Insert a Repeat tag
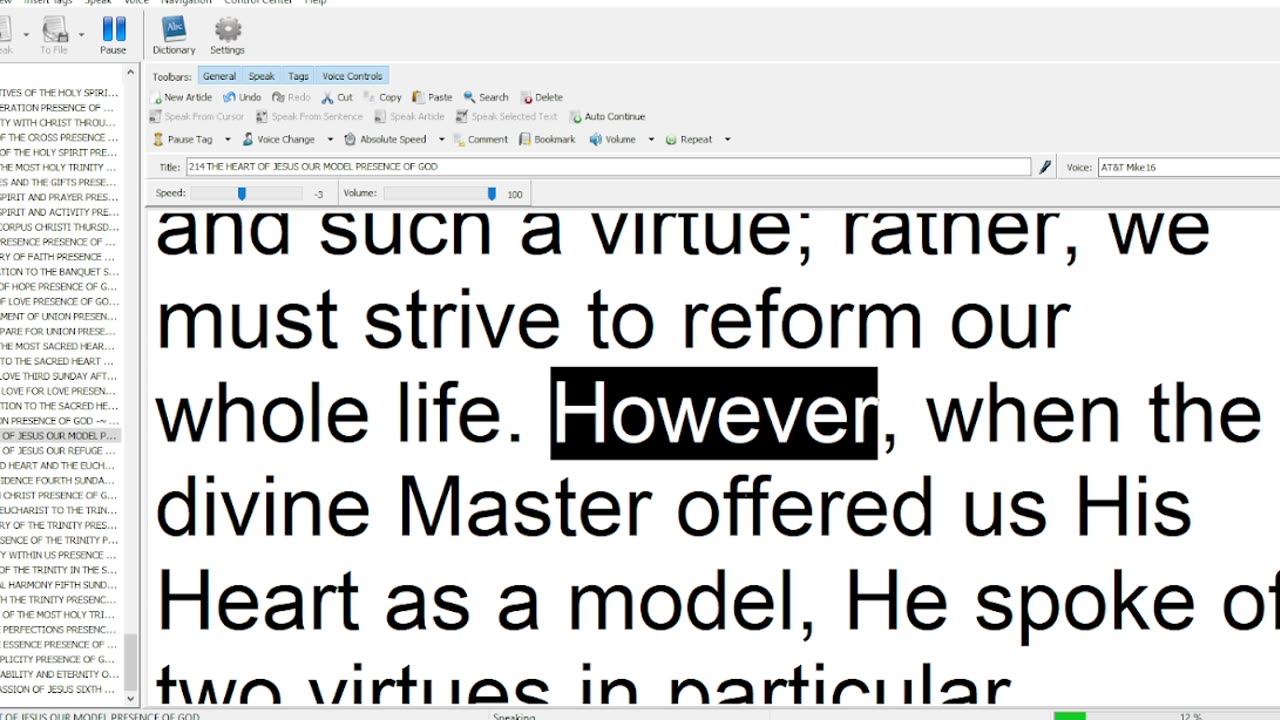Screen dimensions: 1280x720 coord(689,139)
